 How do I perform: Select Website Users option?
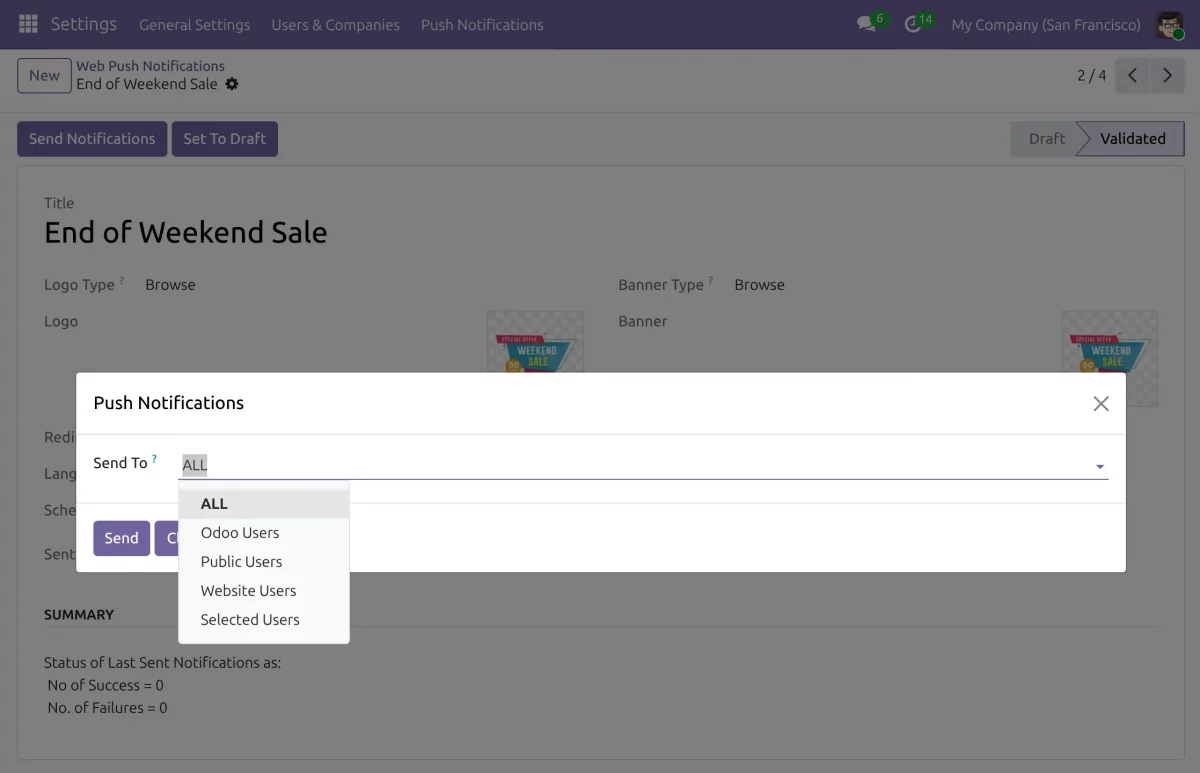tap(264, 591)
